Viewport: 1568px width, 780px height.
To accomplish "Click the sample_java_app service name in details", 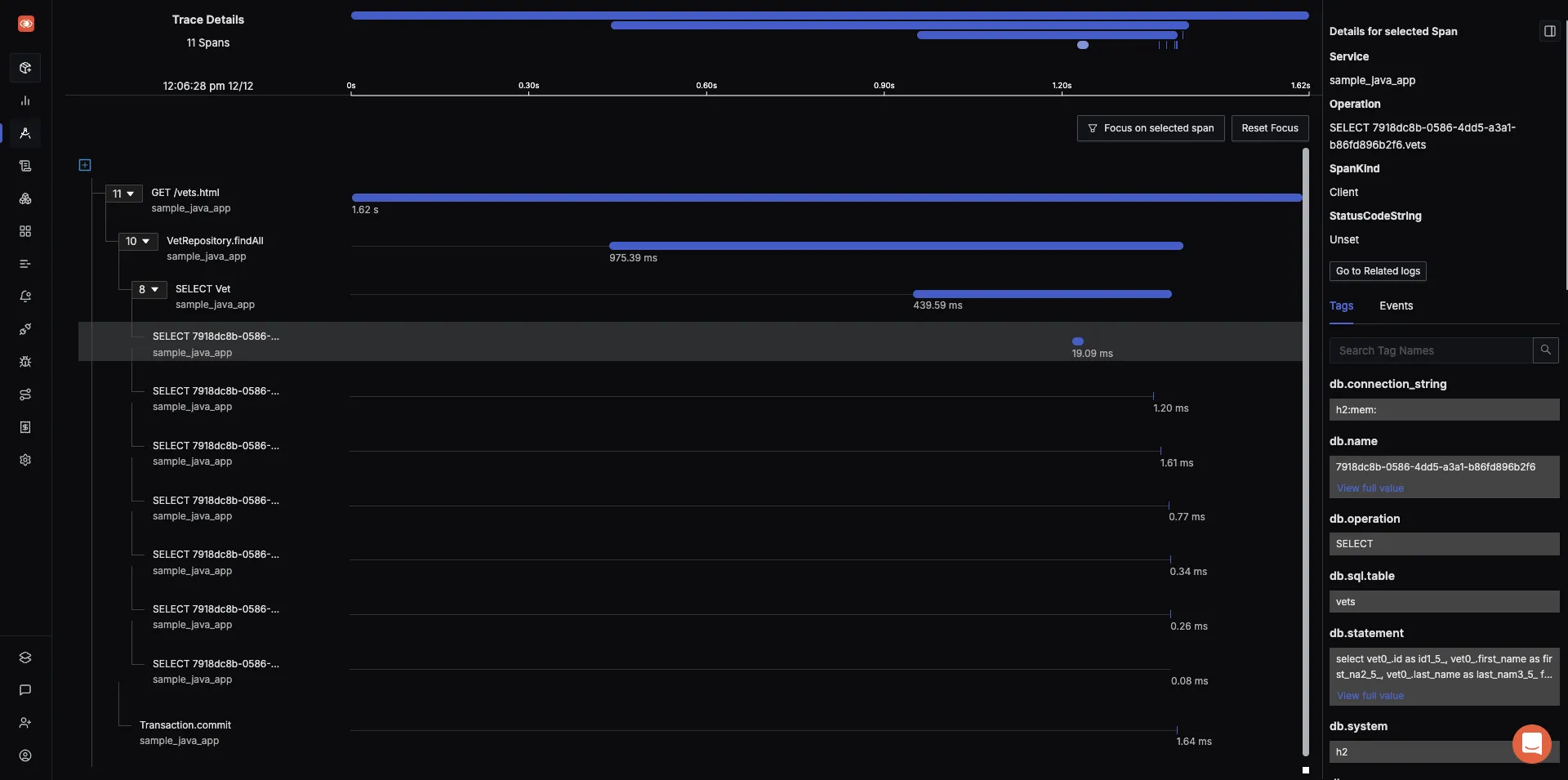I will coord(1372,80).
